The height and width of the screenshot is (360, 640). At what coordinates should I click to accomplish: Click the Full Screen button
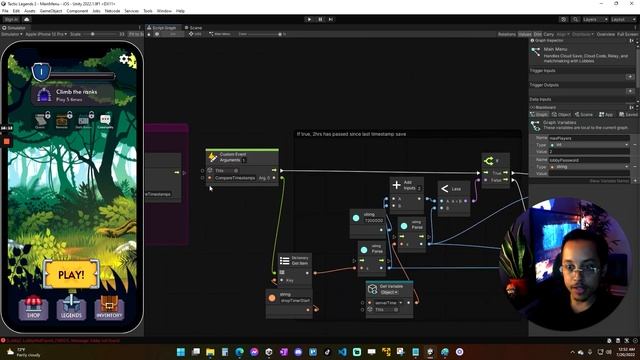coord(627,34)
